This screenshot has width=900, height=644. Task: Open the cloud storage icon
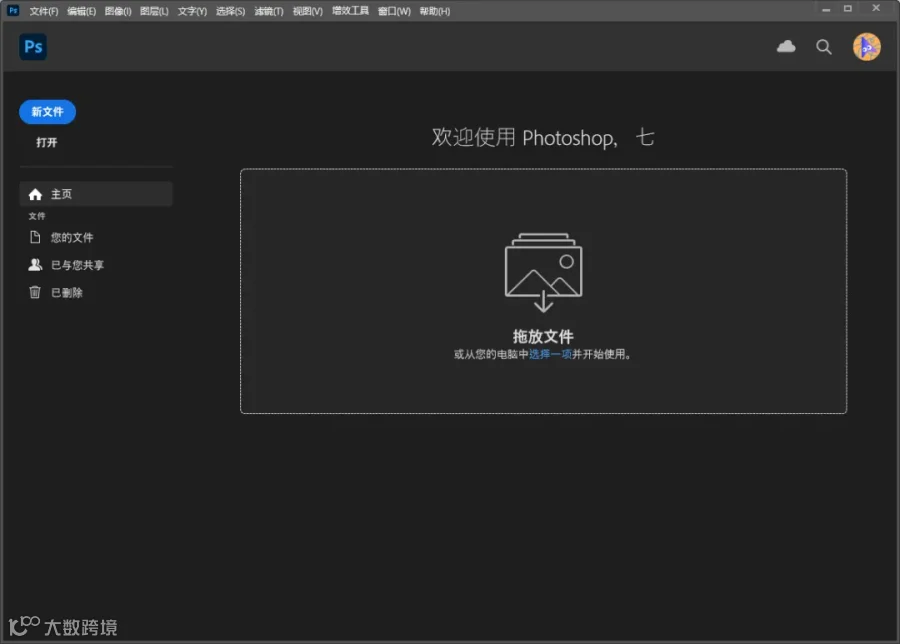point(786,46)
